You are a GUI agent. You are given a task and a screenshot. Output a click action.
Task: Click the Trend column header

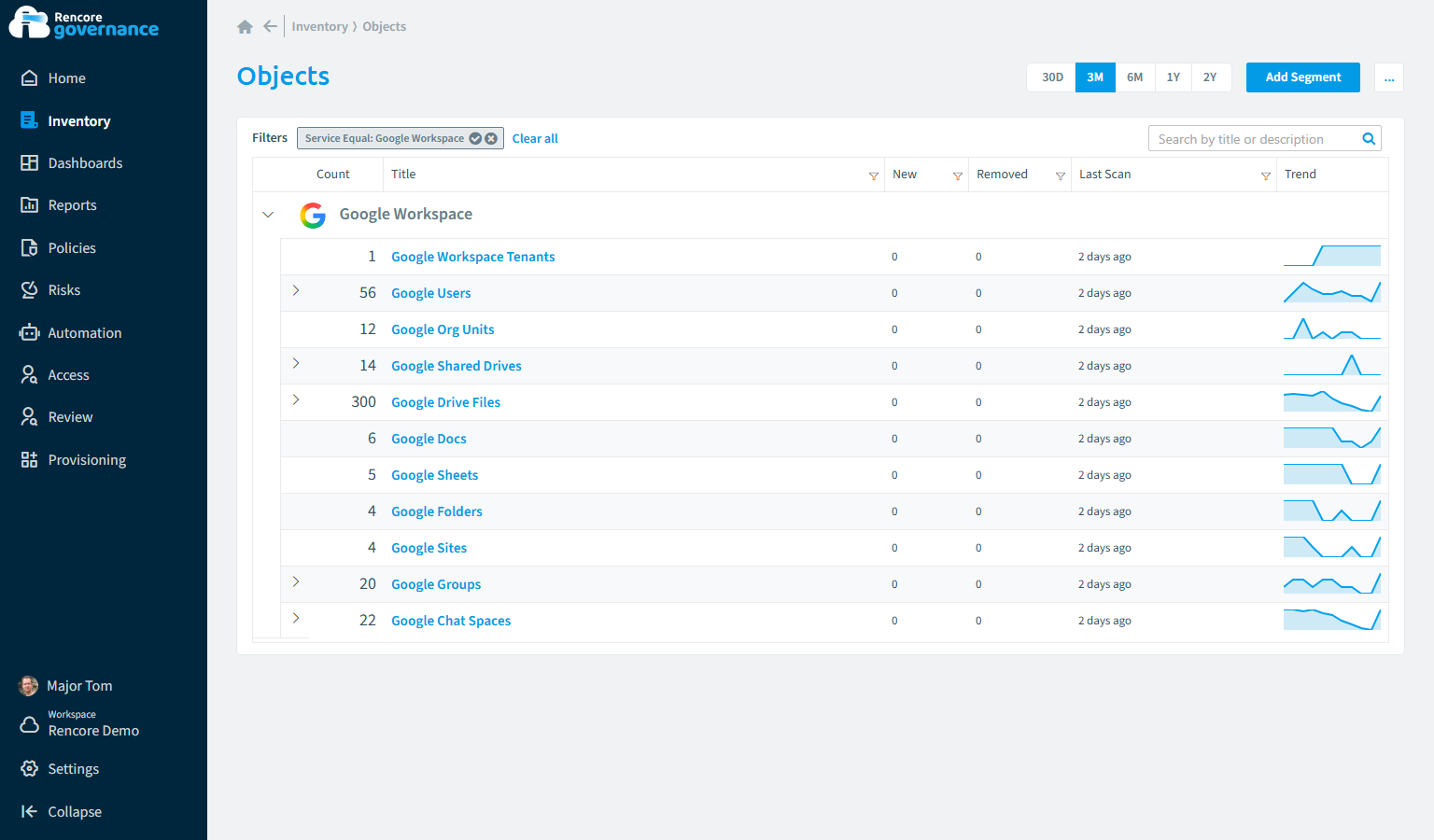point(1300,175)
